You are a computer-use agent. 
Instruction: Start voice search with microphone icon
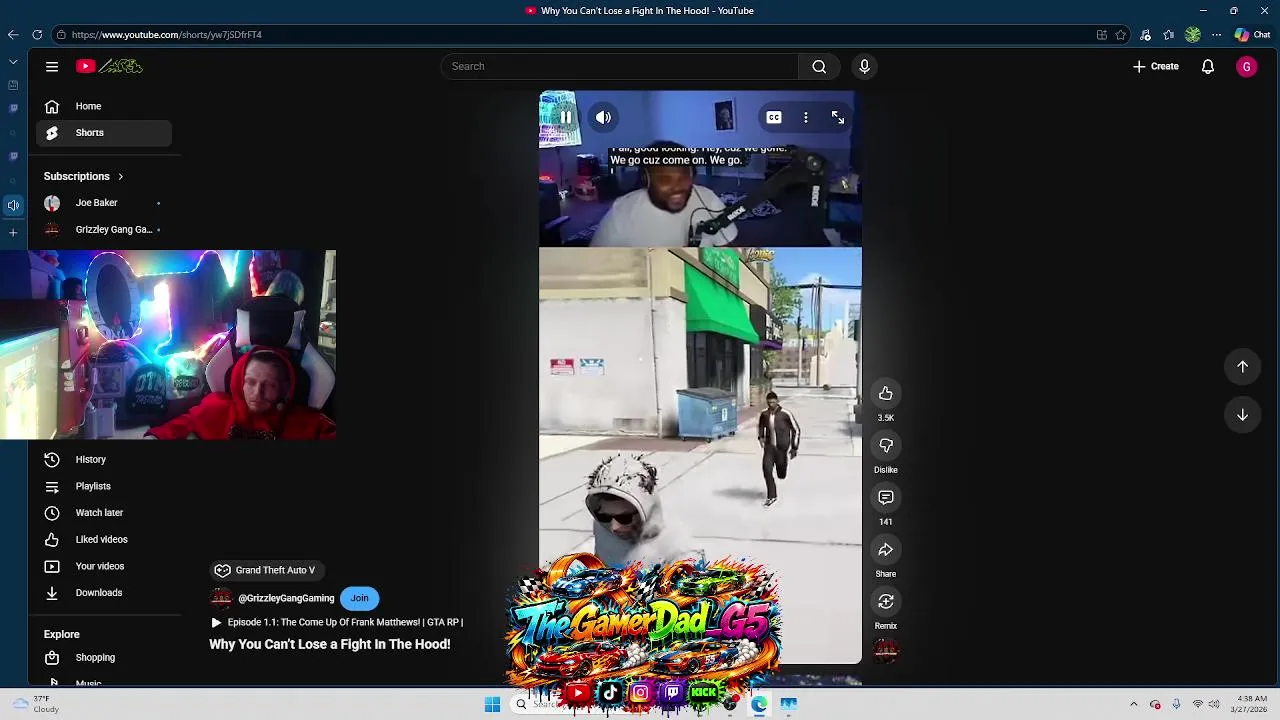pos(865,66)
